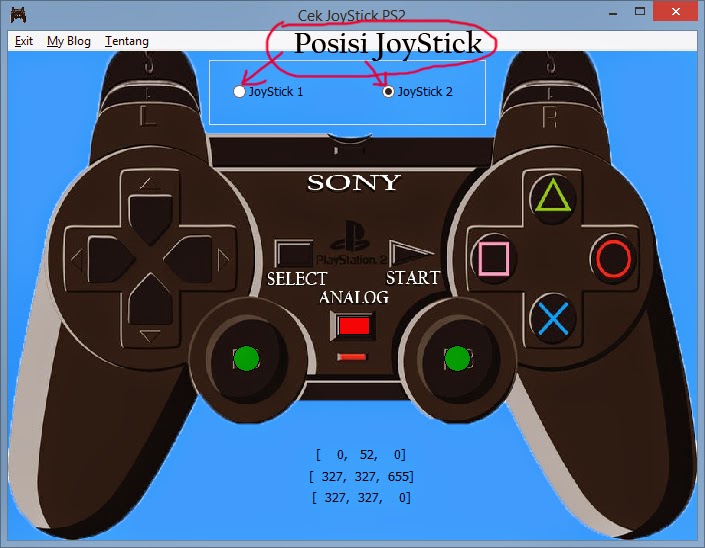Click the green triangle button
The width and height of the screenshot is (705, 548).
click(x=553, y=197)
